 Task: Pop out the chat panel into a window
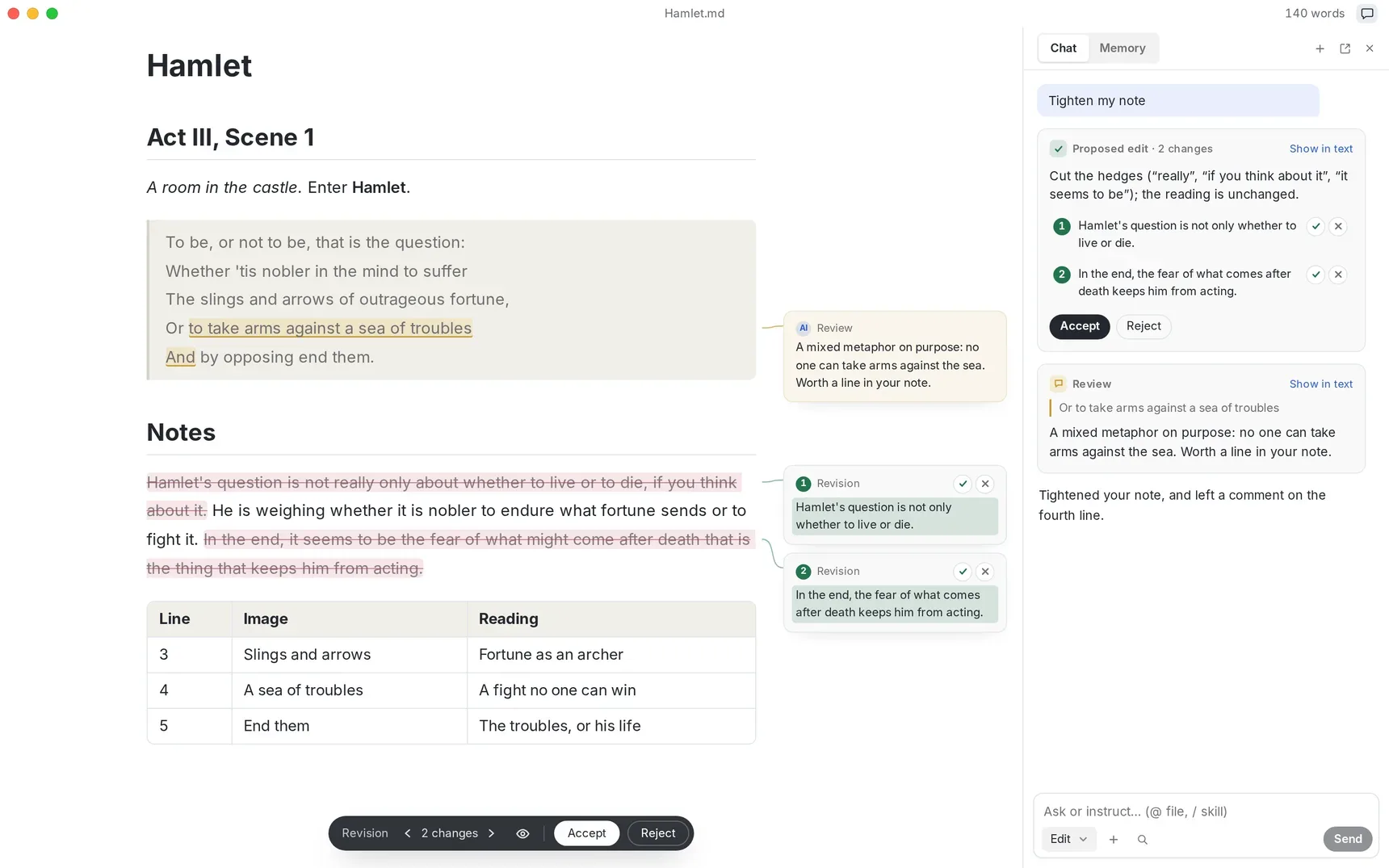pyautogui.click(x=1345, y=48)
